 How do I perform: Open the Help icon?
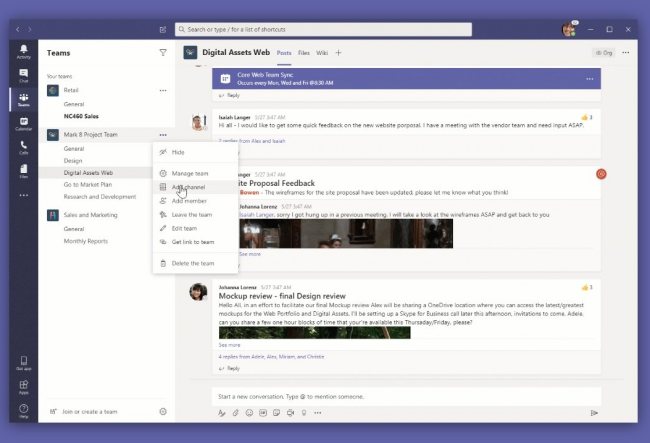(x=24, y=411)
